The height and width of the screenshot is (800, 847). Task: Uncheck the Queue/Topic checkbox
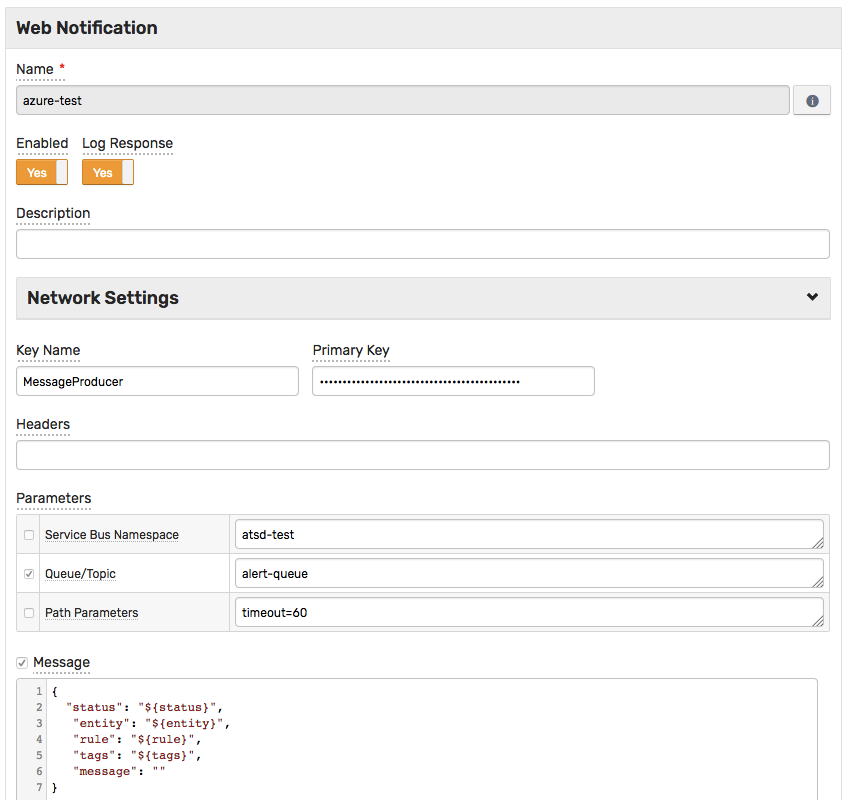(x=29, y=574)
